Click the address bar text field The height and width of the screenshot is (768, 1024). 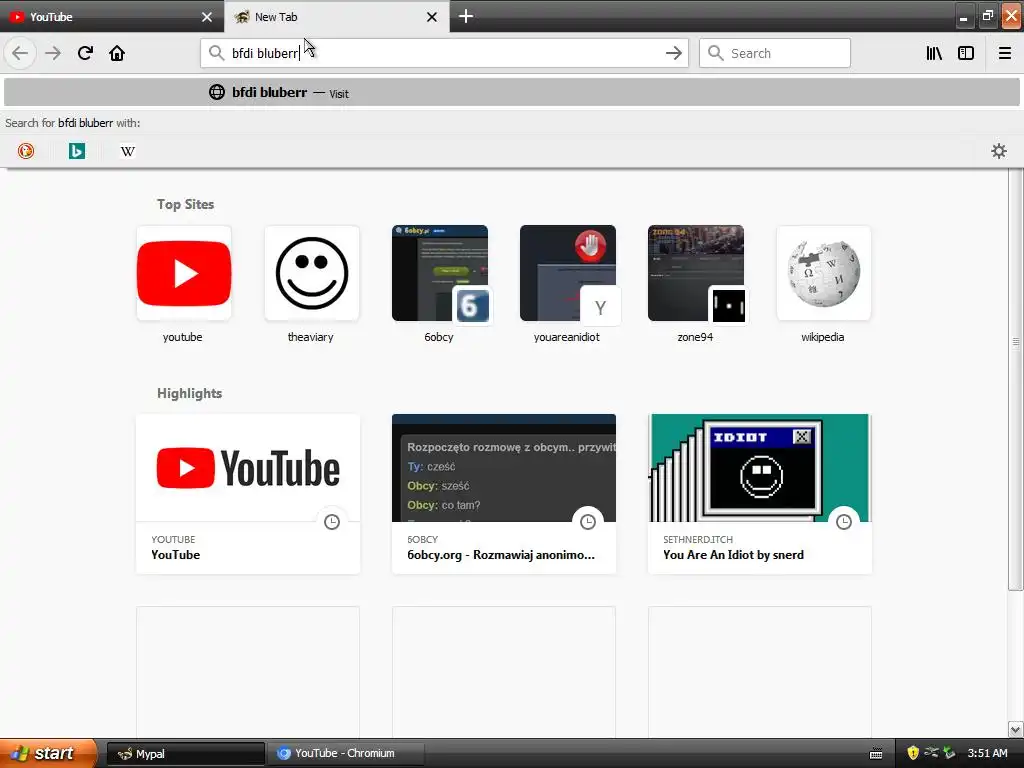pos(444,53)
